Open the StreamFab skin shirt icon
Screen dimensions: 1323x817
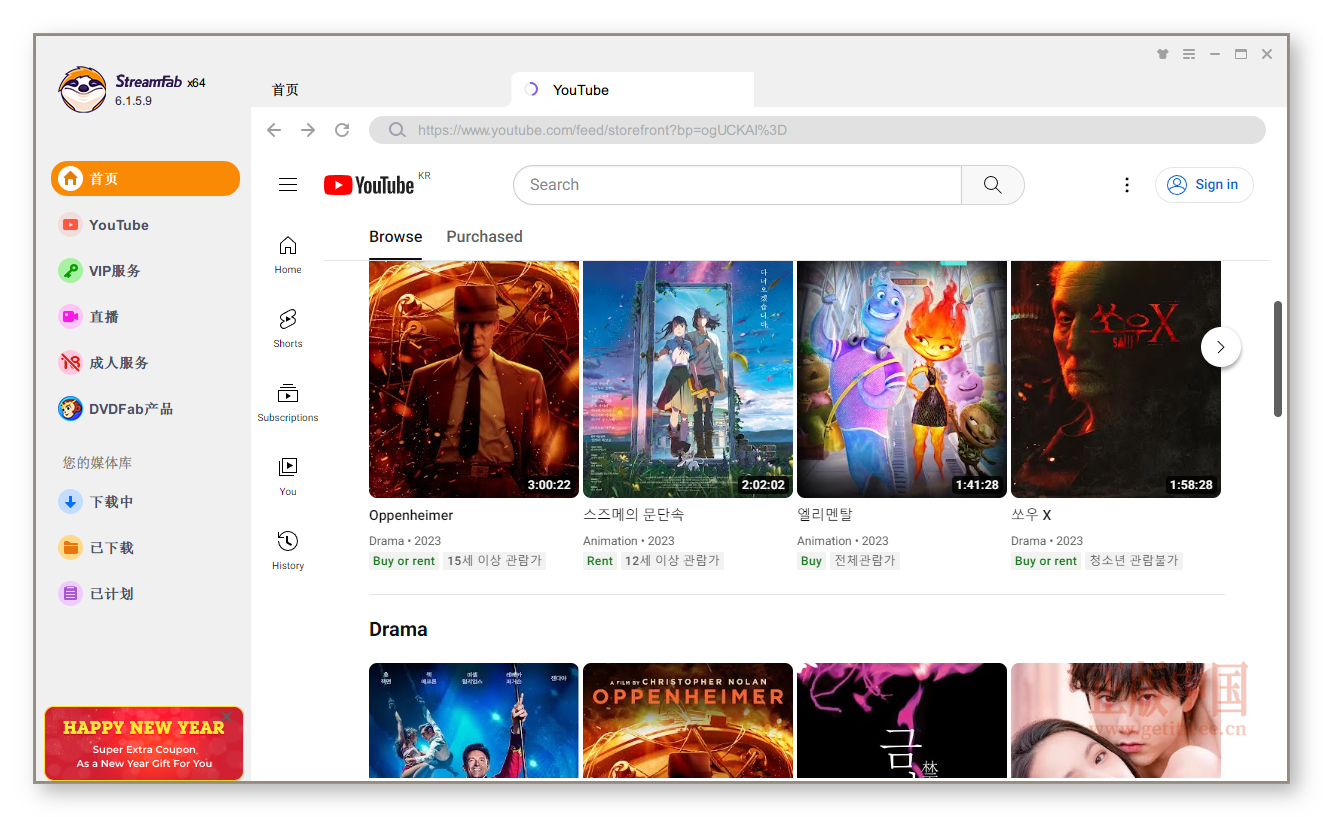coord(1162,54)
